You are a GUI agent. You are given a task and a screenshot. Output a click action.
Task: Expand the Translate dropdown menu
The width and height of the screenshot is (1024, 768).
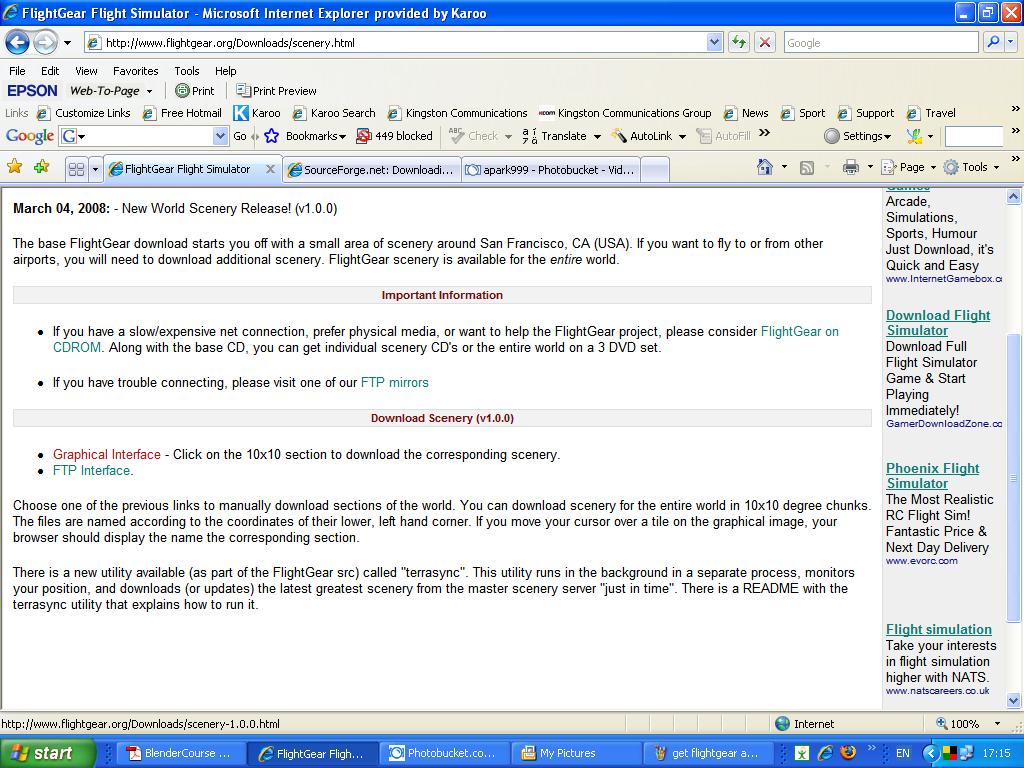pos(596,136)
